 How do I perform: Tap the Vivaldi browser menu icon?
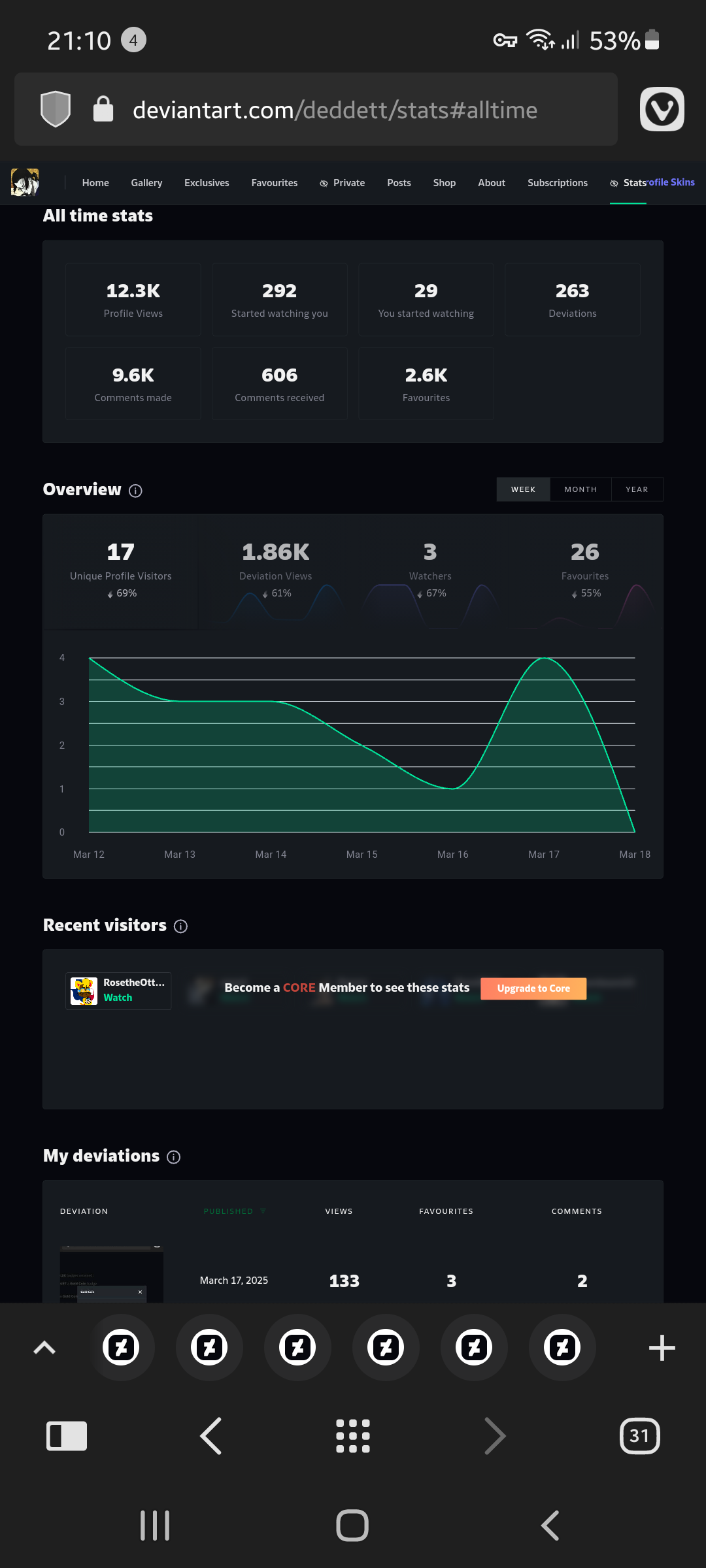[x=662, y=109]
